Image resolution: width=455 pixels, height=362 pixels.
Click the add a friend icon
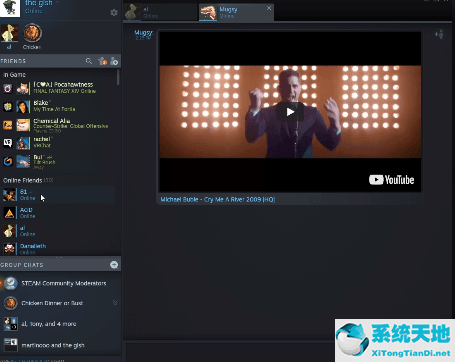click(x=114, y=61)
